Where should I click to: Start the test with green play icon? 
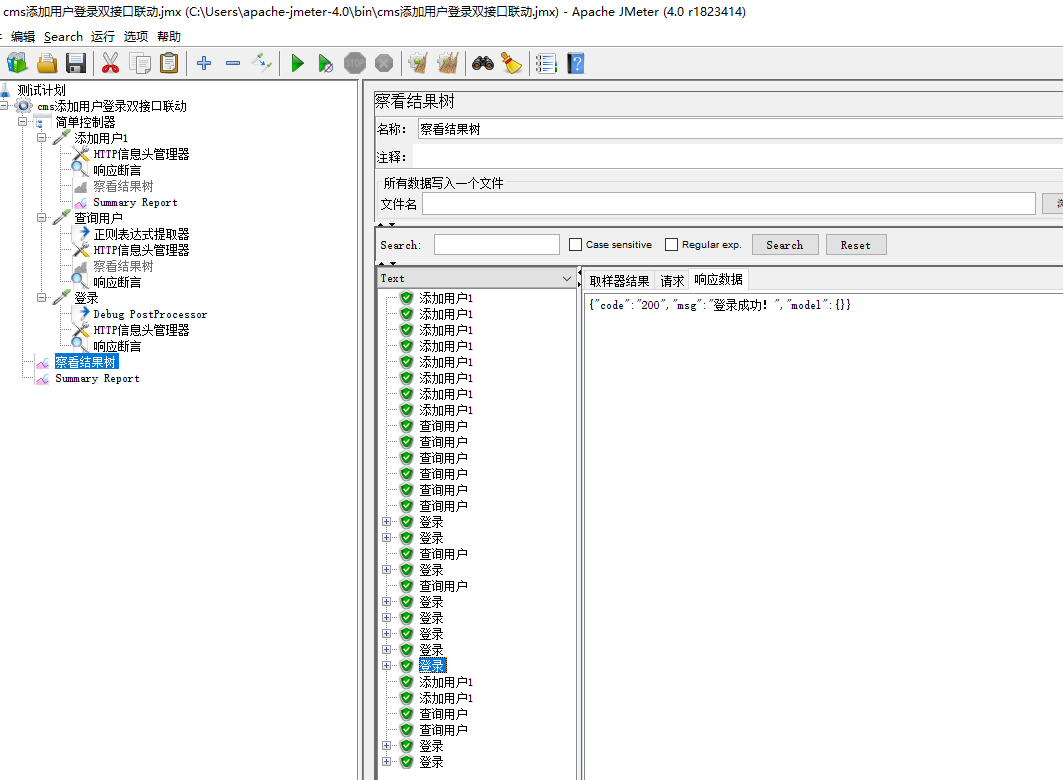(x=297, y=63)
